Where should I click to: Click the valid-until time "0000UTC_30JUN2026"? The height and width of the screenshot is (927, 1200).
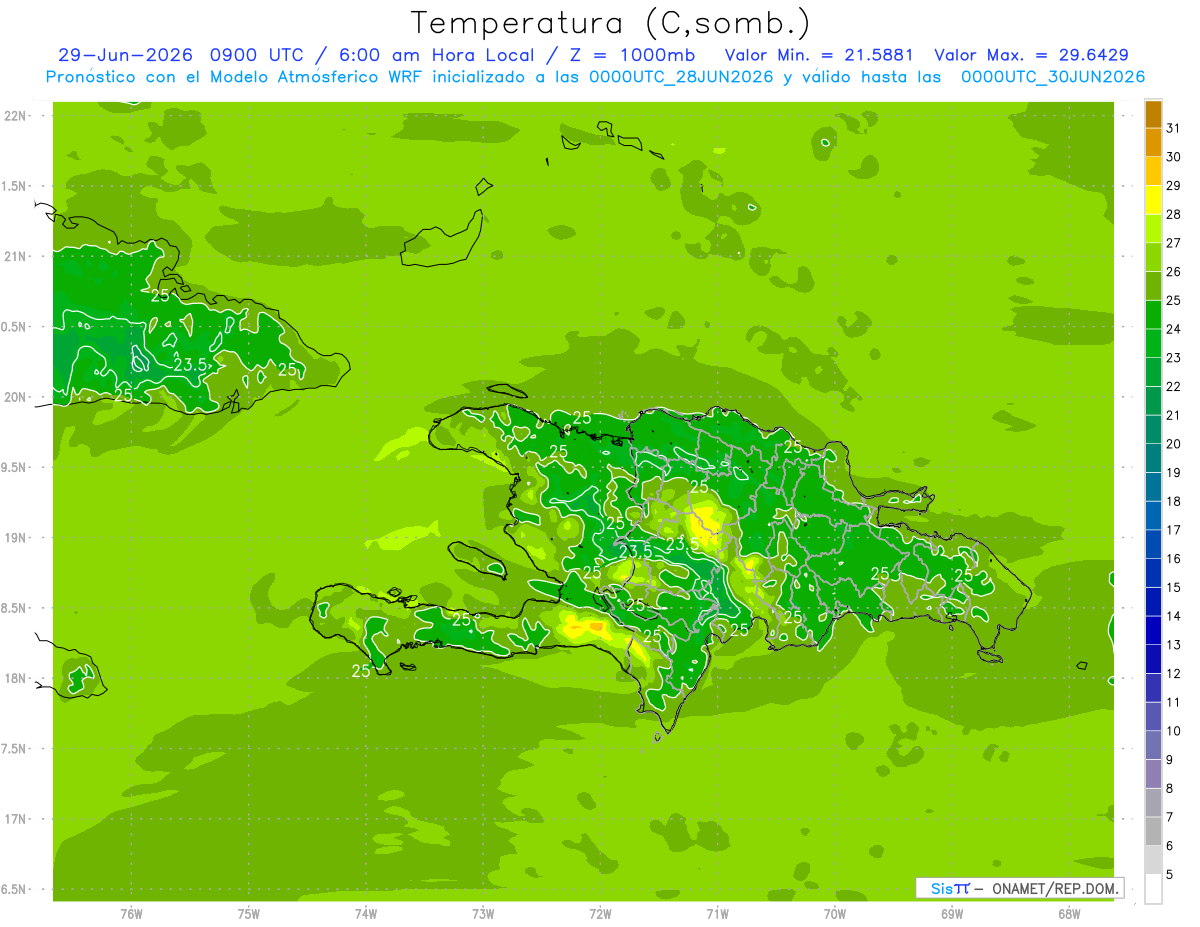[1053, 77]
